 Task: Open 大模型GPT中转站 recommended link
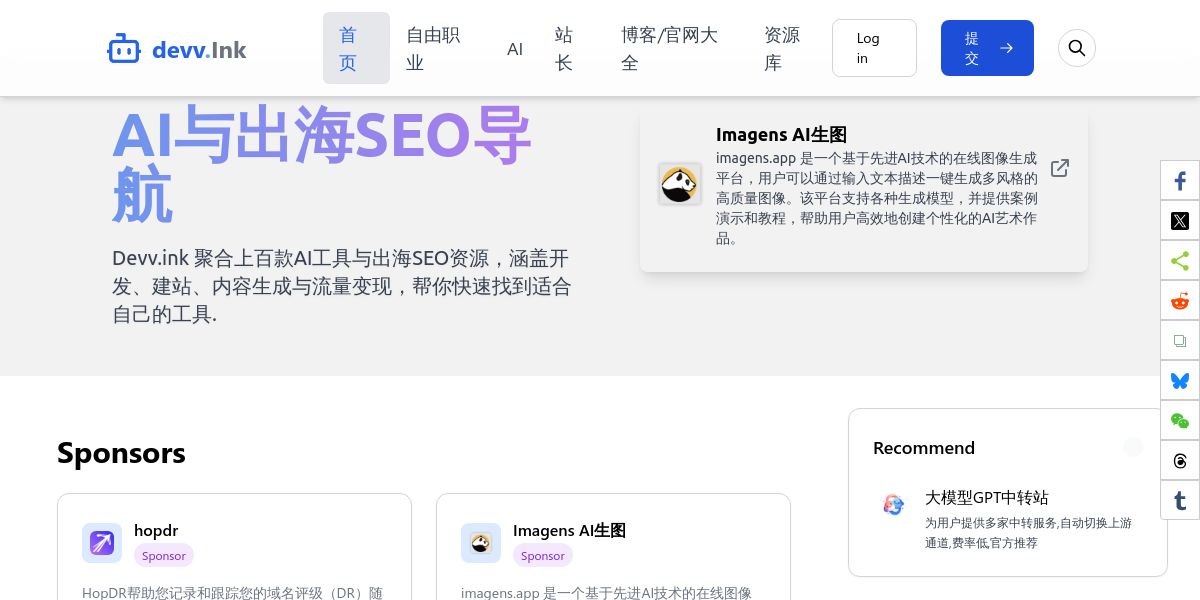click(987, 497)
